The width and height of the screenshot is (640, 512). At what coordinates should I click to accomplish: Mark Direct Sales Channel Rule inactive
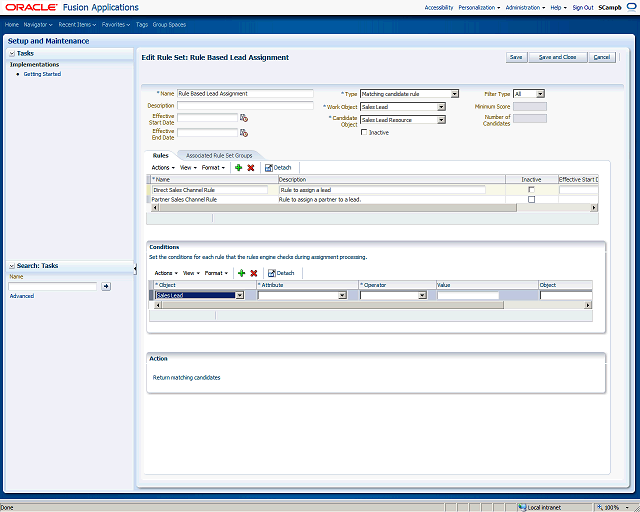pyautogui.click(x=531, y=190)
